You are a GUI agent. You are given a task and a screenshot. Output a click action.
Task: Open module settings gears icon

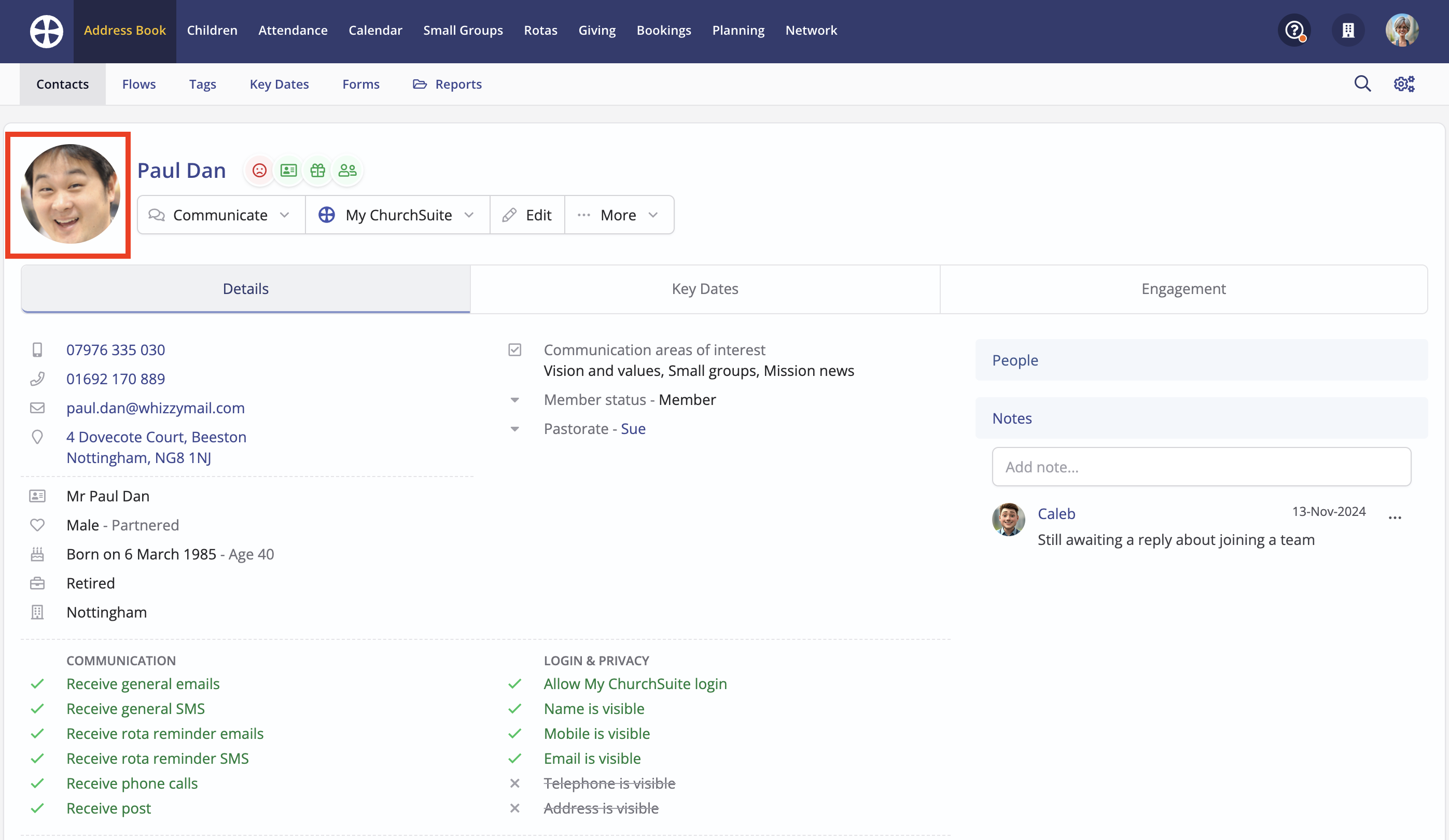coord(1404,84)
